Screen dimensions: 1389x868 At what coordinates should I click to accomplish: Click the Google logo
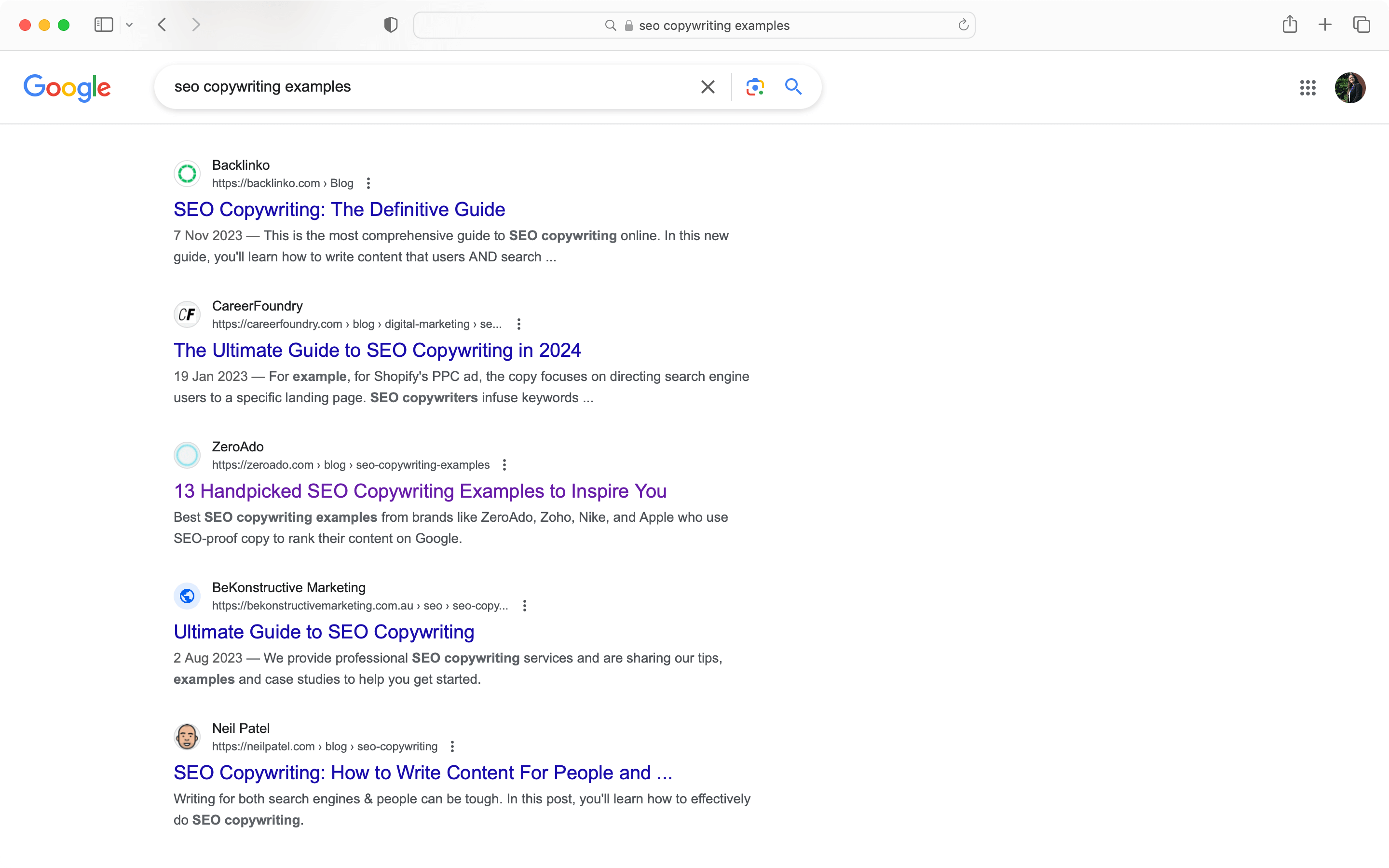tap(67, 87)
